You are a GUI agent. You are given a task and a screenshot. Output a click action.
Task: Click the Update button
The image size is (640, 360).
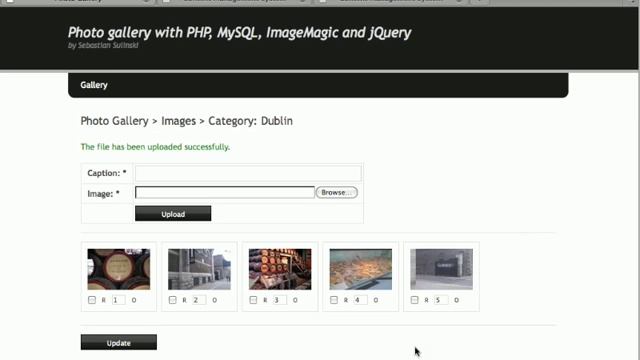coord(119,342)
